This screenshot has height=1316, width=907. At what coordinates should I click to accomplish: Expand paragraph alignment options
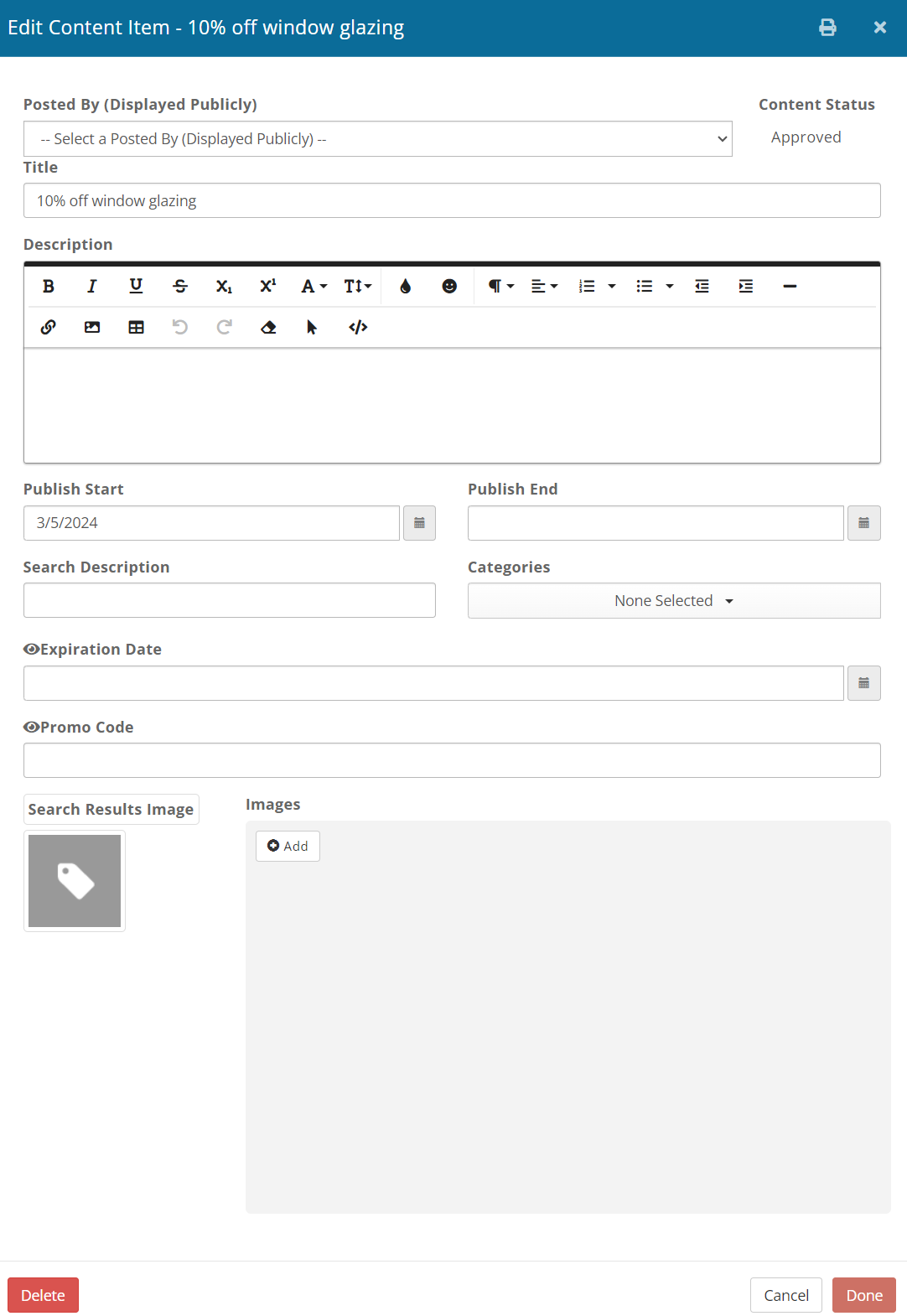point(544,287)
